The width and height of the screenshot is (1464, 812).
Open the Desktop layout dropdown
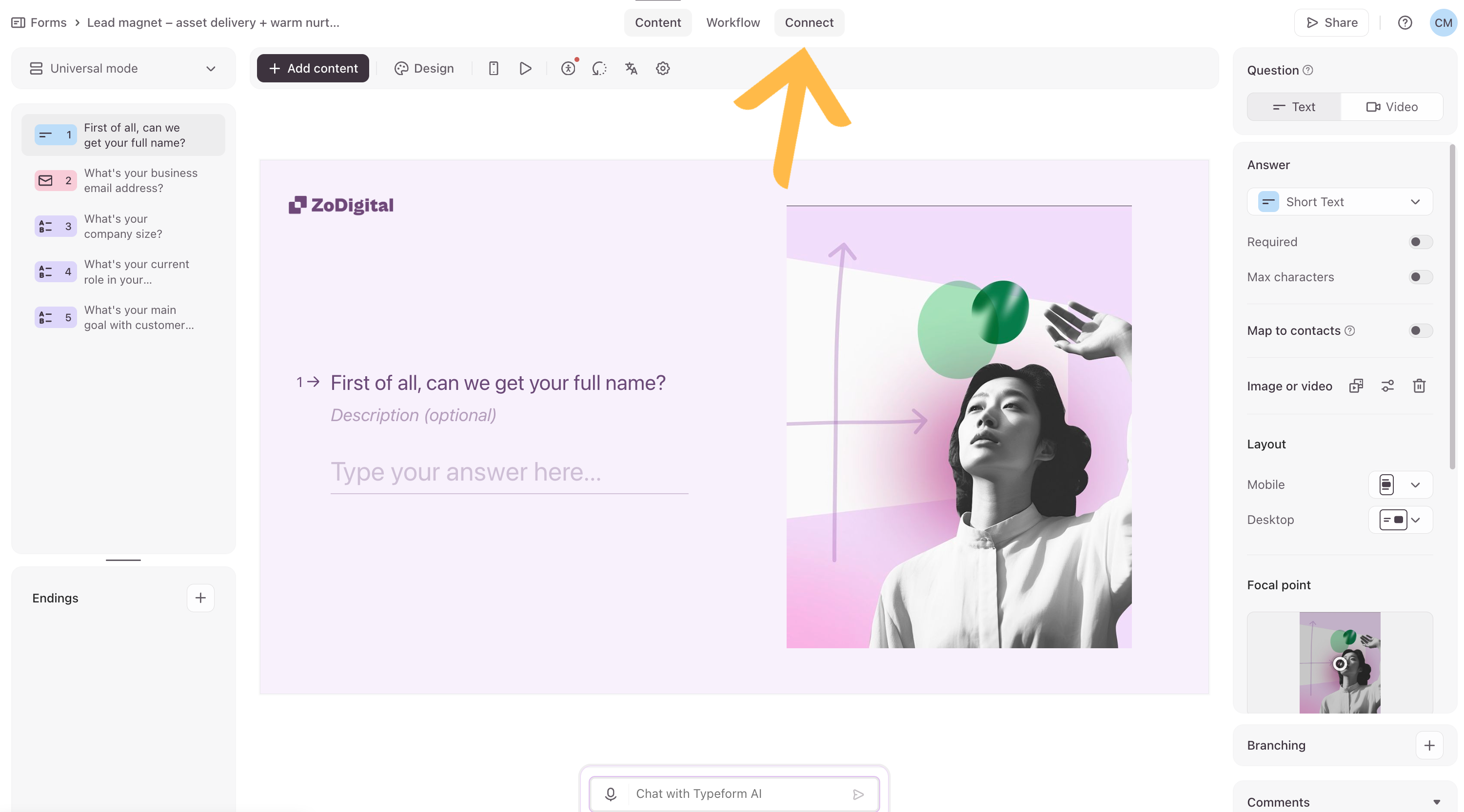click(1400, 520)
